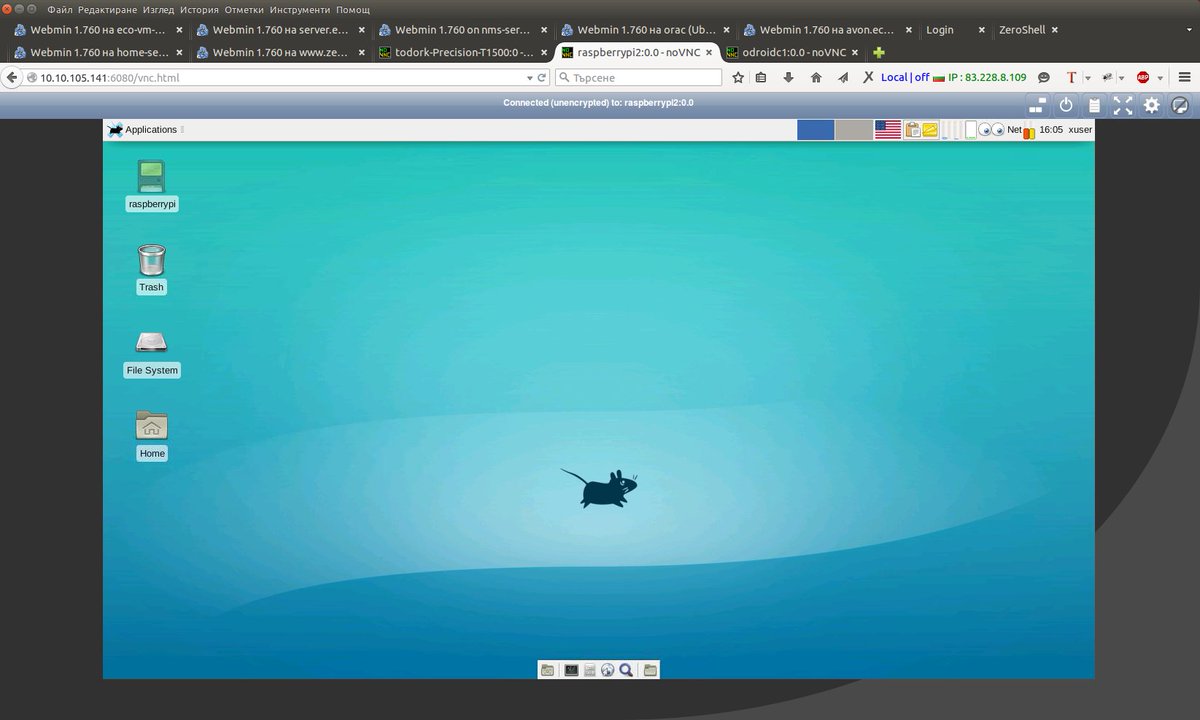Open noVNC settings gear

1152,104
